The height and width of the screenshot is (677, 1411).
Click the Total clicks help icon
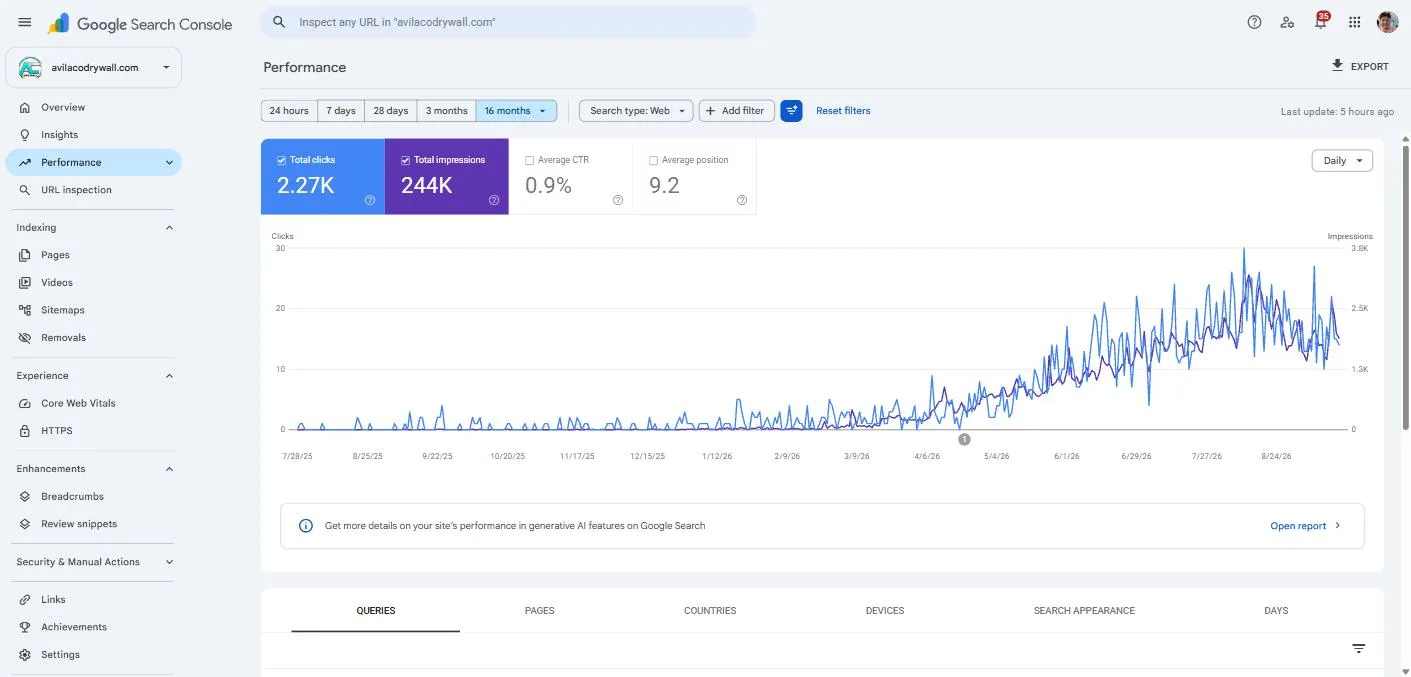(x=370, y=200)
